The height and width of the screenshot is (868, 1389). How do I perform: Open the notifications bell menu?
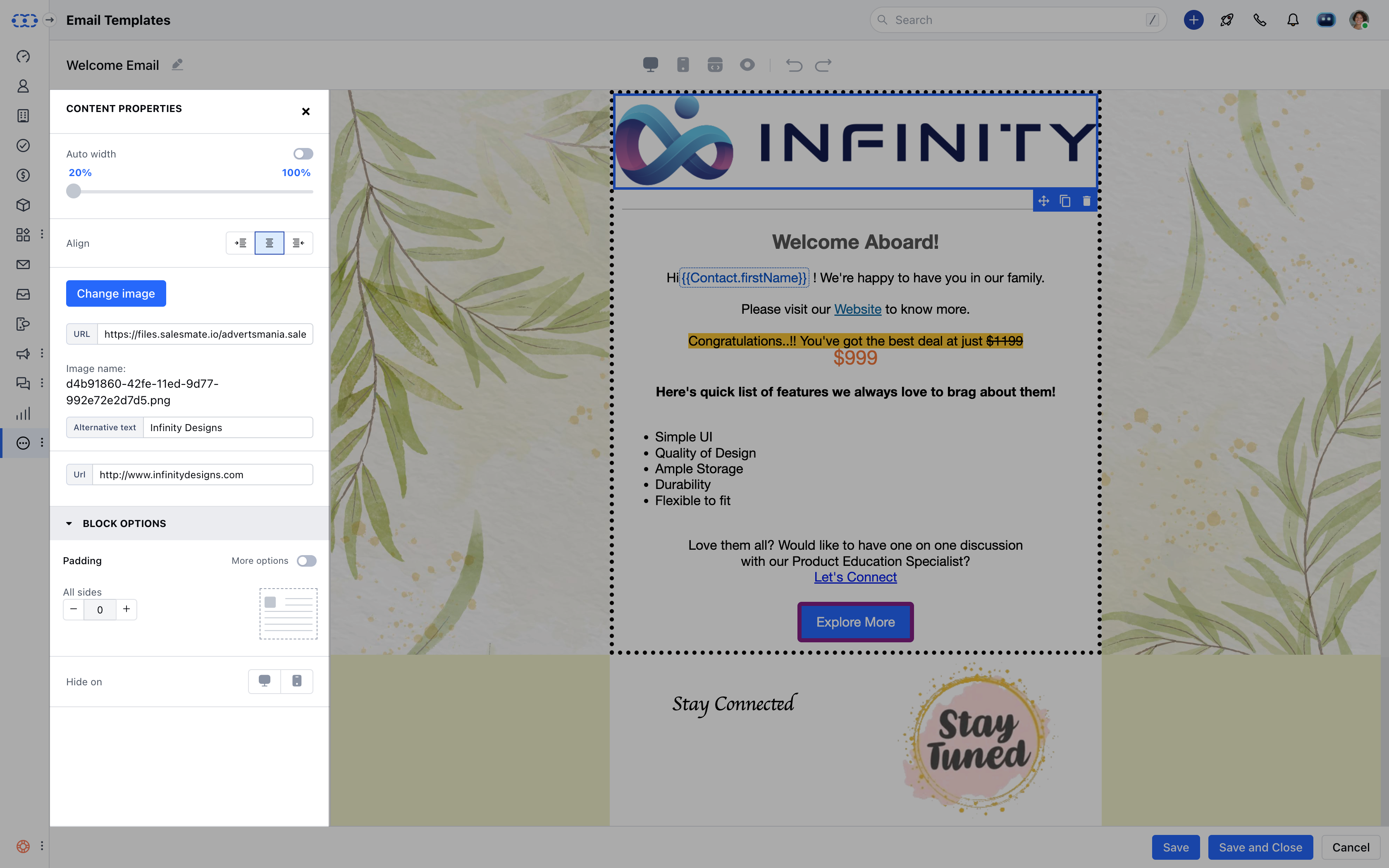click(1293, 19)
